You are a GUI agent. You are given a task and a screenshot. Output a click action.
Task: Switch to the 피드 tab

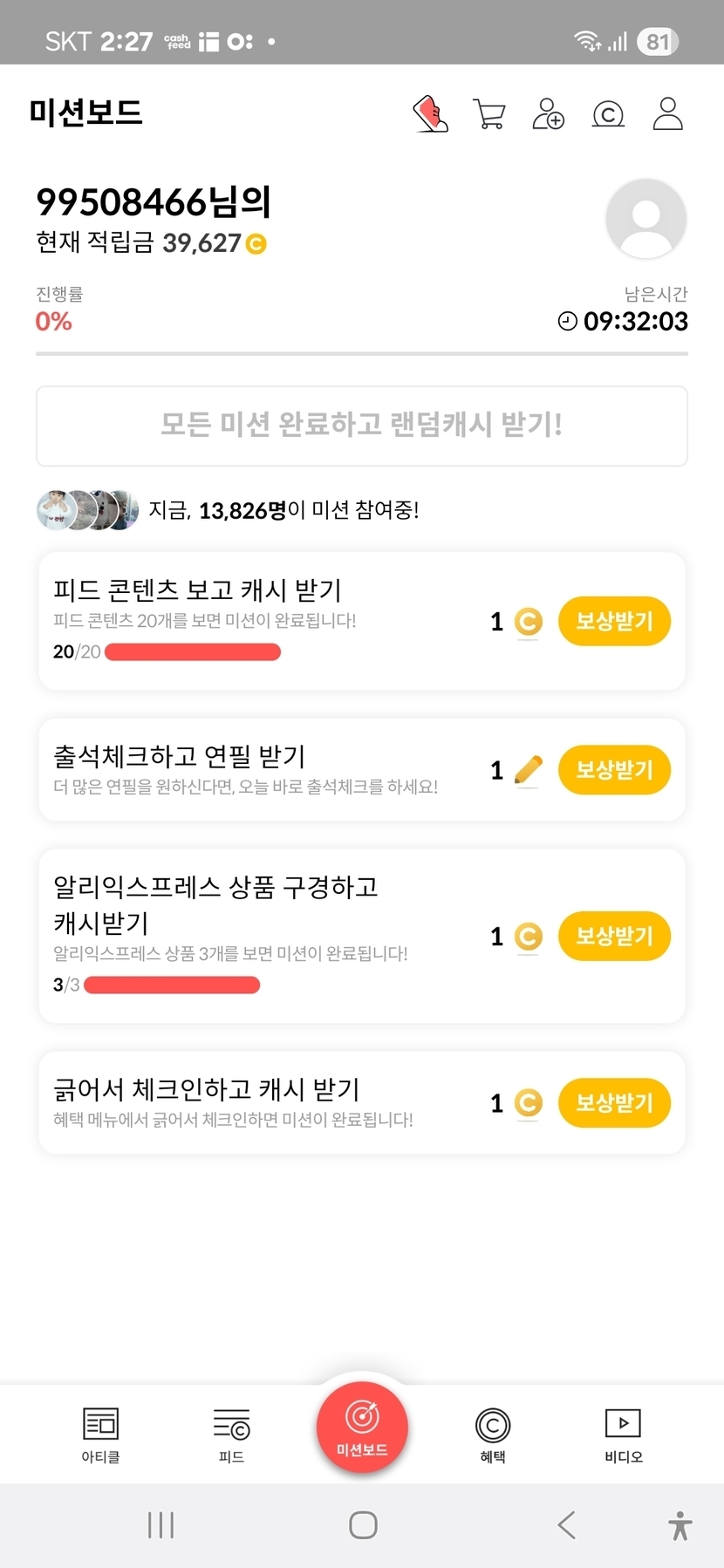pyautogui.click(x=231, y=1435)
